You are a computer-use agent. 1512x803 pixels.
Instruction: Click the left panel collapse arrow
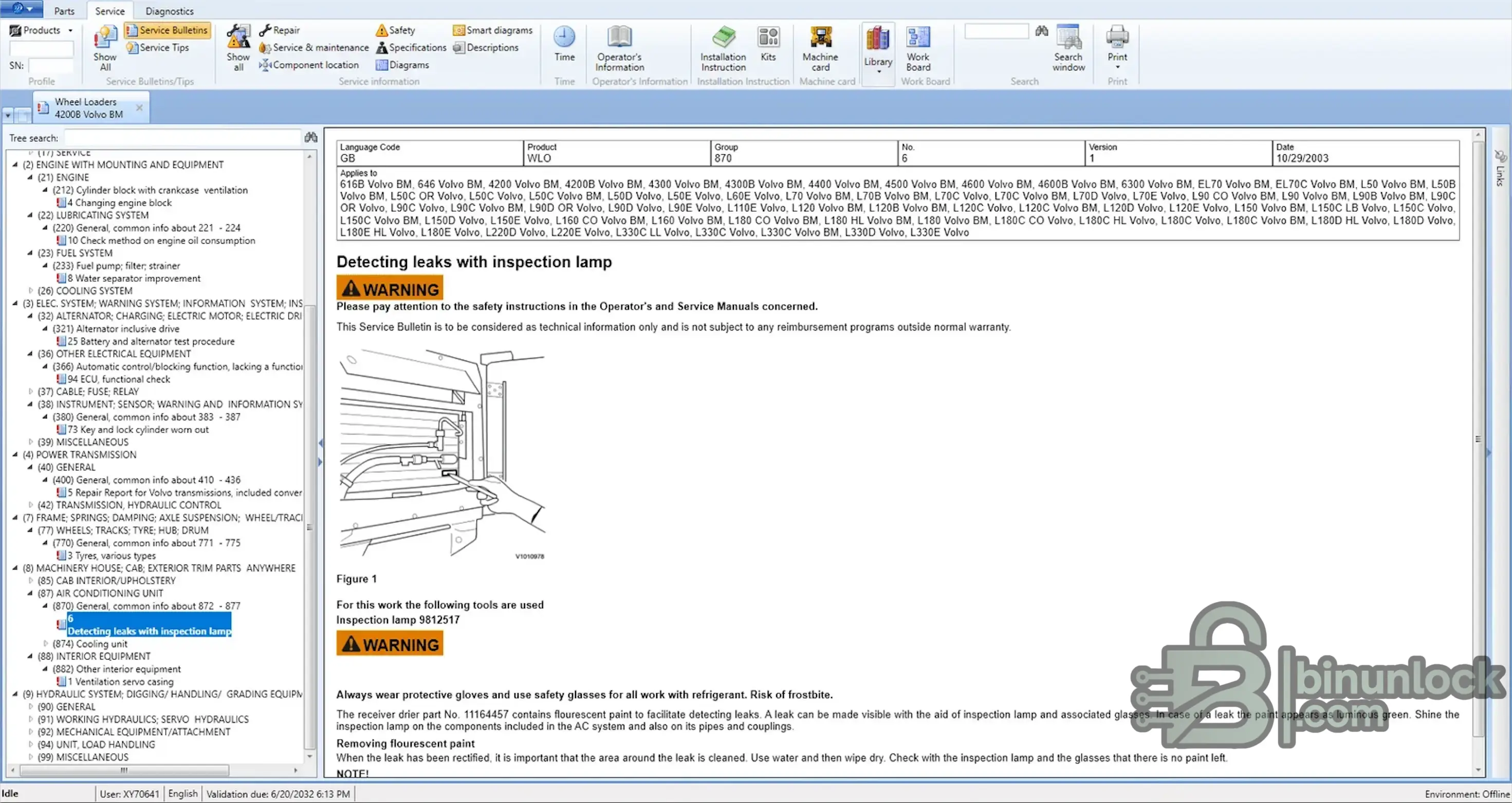(x=320, y=443)
